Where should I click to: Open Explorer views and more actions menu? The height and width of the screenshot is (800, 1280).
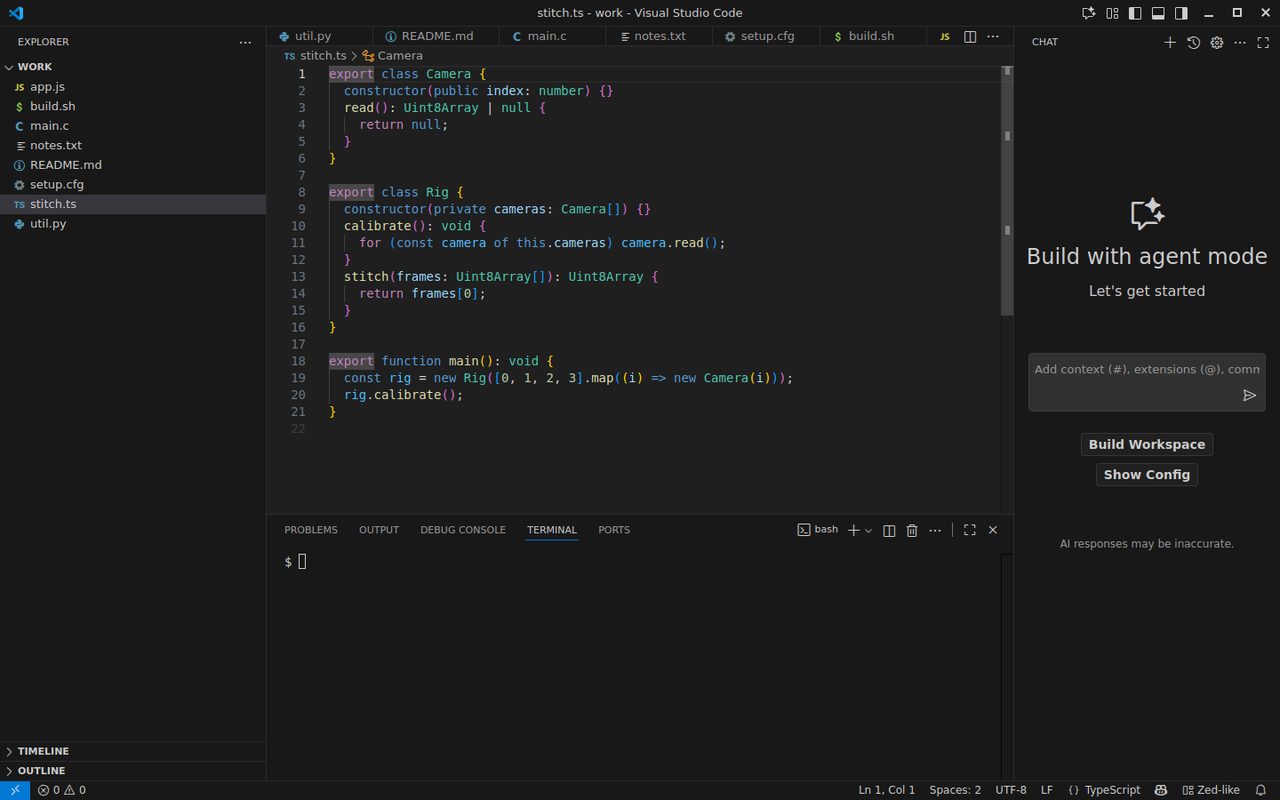[246, 42]
